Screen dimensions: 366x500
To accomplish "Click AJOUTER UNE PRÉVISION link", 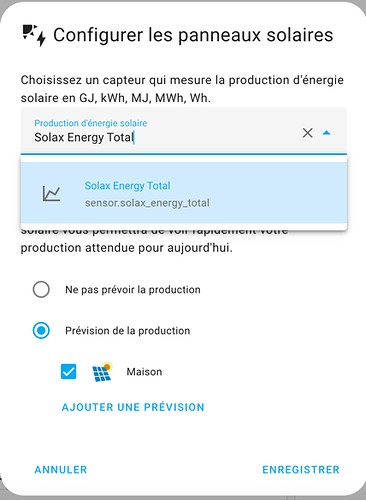I will click(133, 407).
